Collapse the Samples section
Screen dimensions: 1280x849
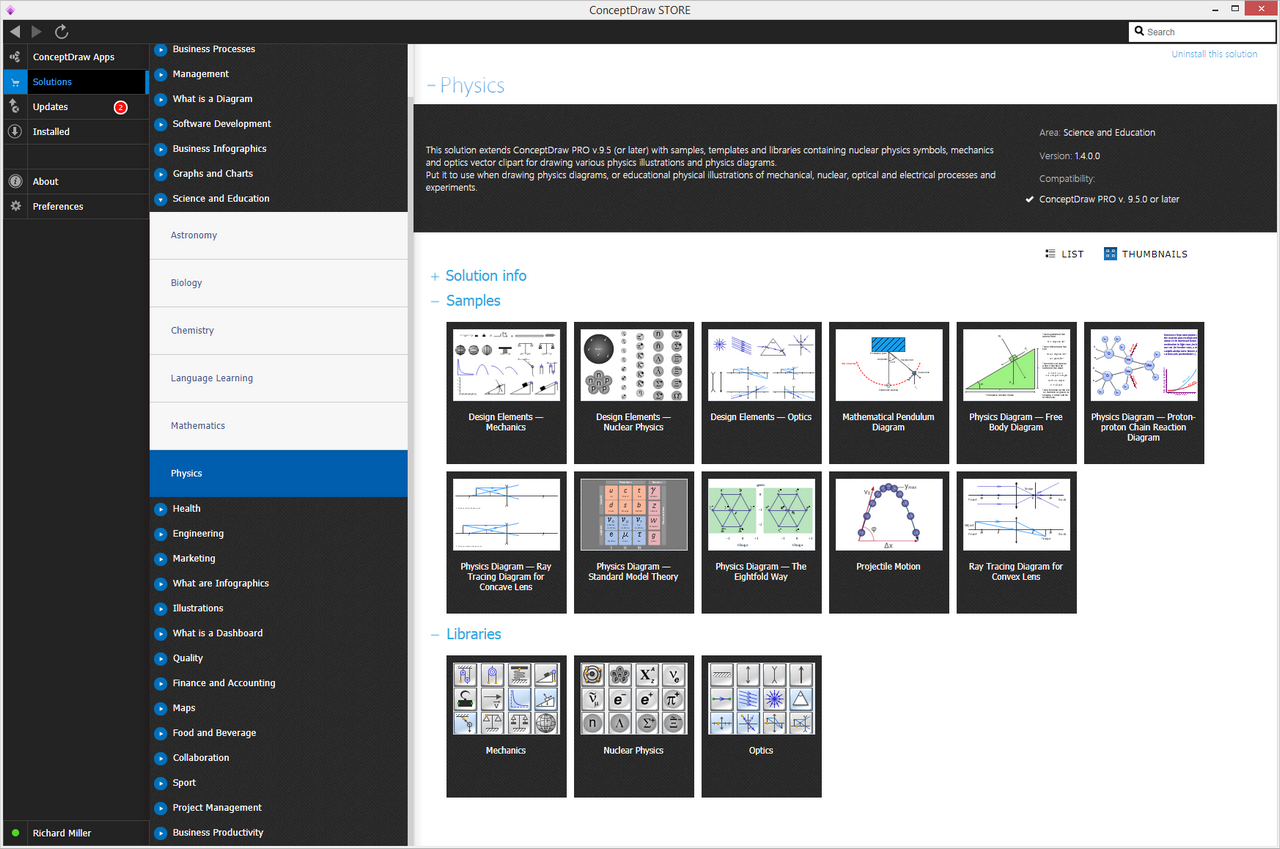pos(435,301)
